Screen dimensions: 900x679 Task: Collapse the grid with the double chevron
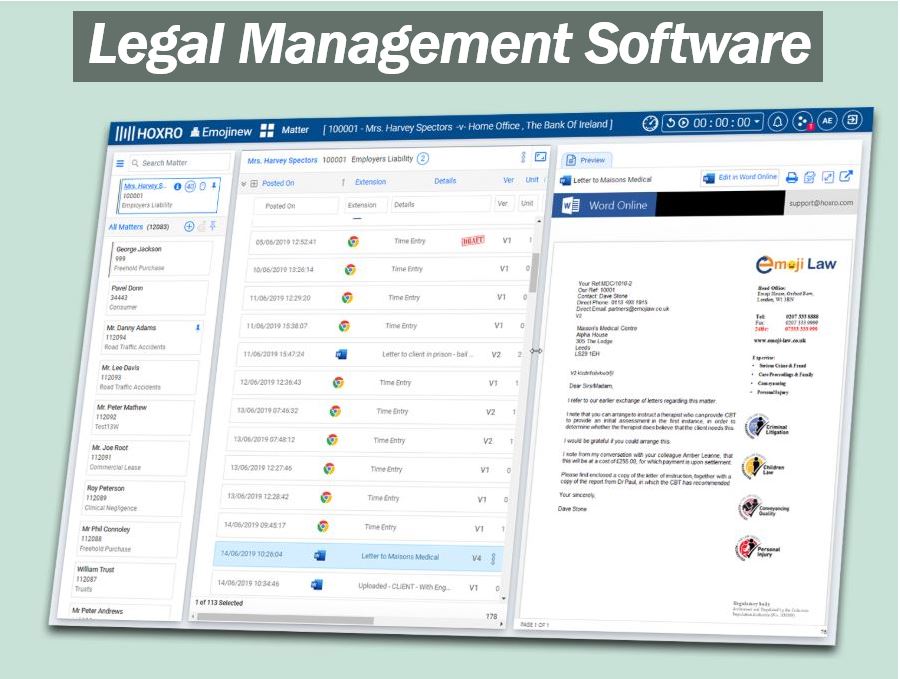(x=243, y=184)
